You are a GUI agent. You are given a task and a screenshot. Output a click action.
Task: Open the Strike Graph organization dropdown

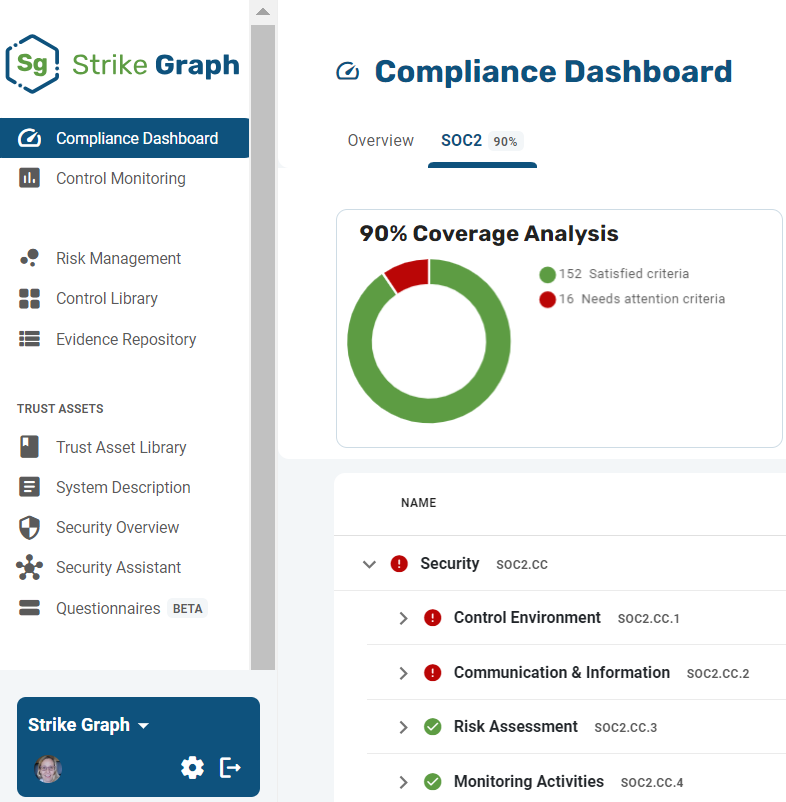tap(88, 725)
